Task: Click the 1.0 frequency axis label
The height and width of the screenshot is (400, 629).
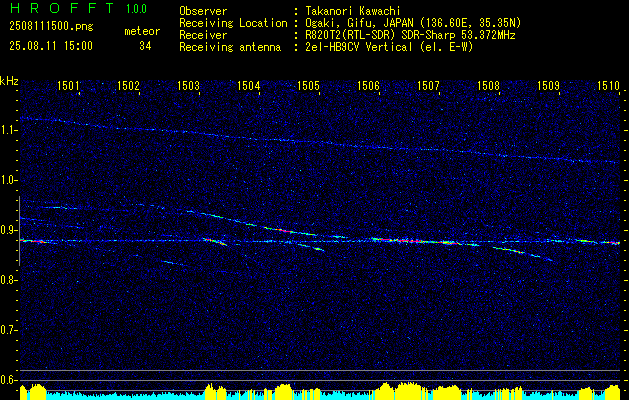Action: click(7, 181)
